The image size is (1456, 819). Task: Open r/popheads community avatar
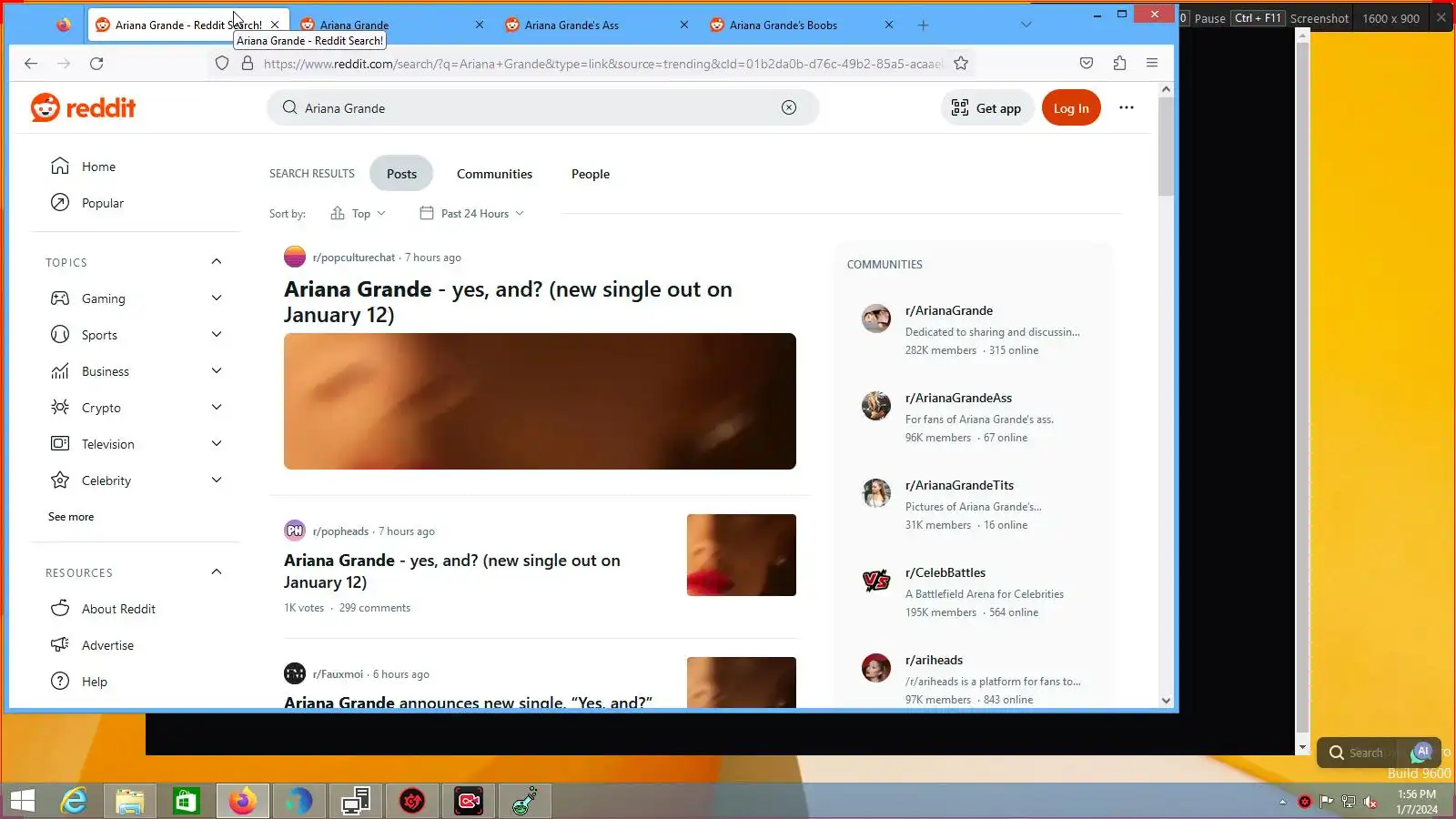pos(295,531)
